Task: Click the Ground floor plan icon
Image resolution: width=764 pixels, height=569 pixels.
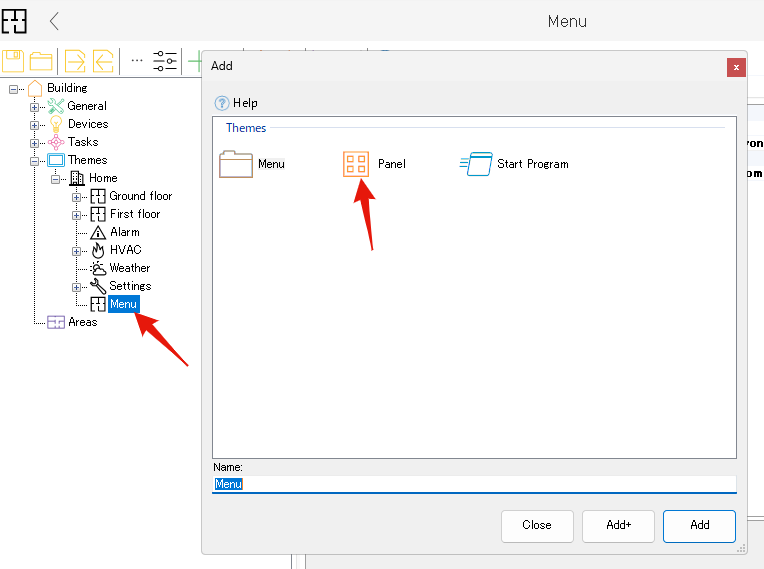Action: pos(98,196)
